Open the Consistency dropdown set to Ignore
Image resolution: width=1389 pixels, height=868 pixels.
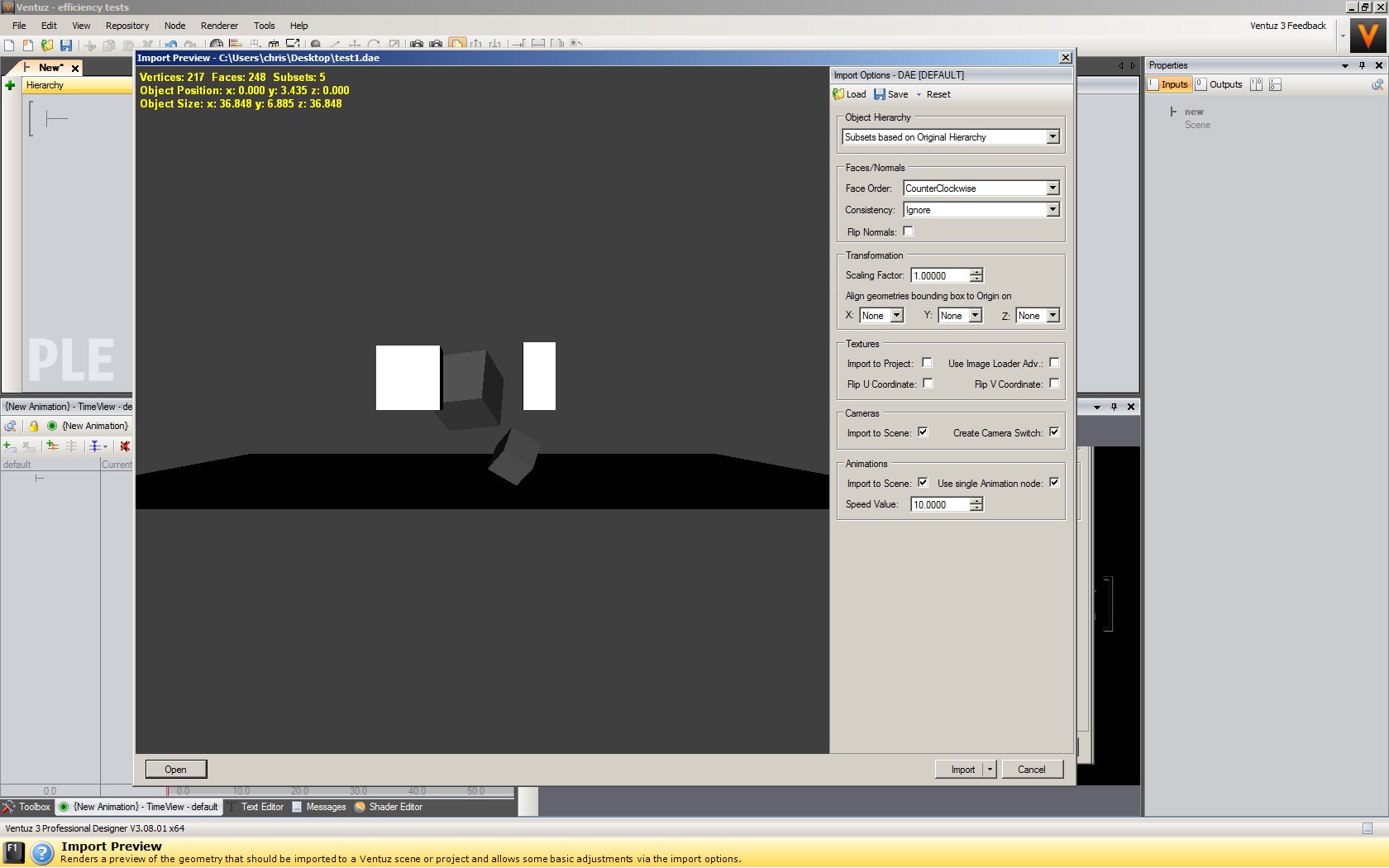[x=1052, y=210]
